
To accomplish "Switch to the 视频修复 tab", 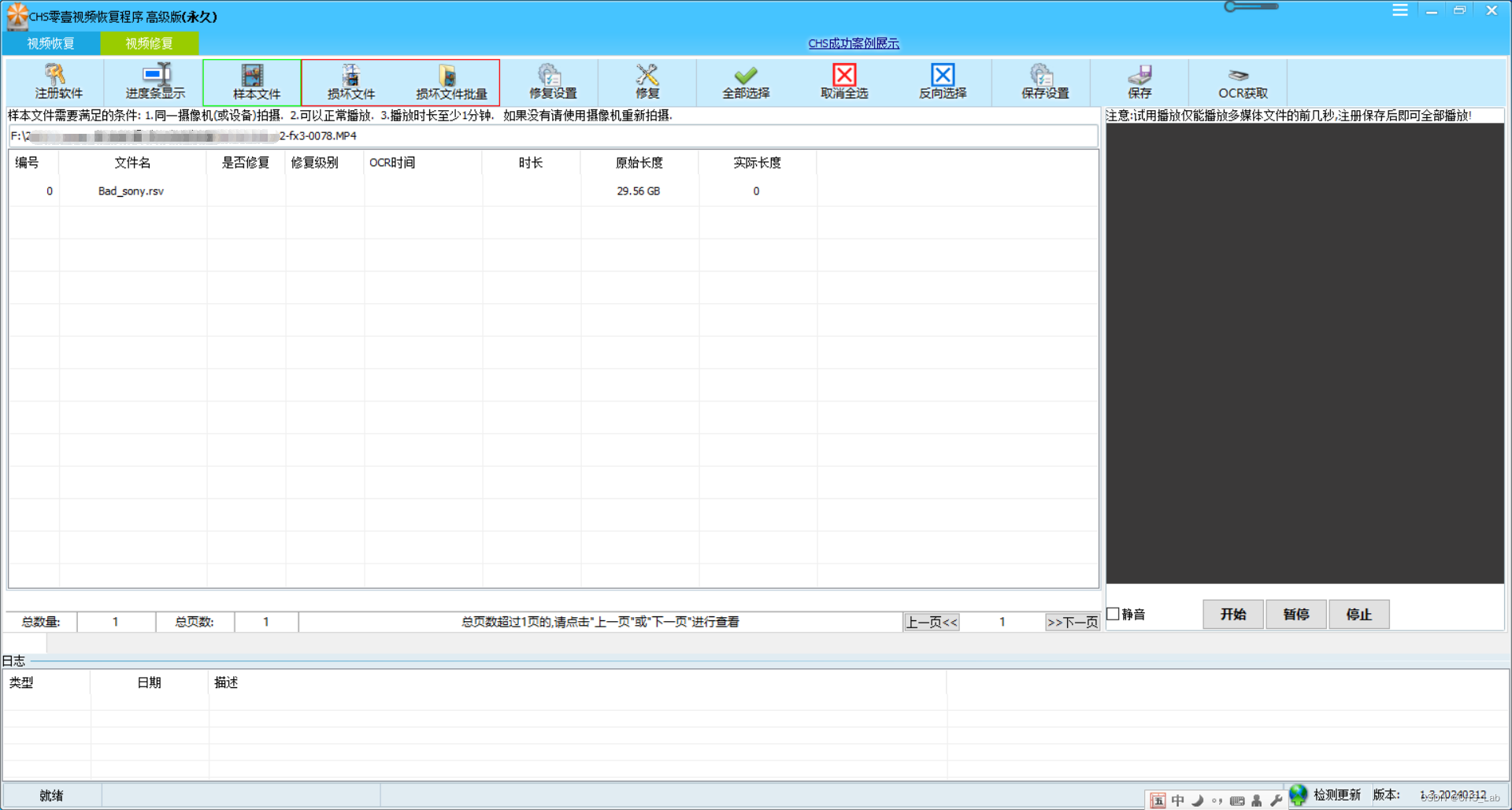I will tap(149, 43).
